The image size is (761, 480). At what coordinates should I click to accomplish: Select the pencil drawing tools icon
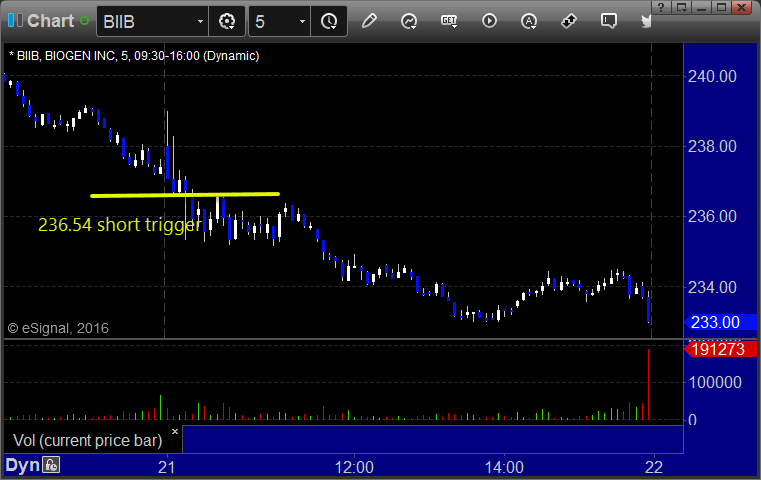coord(369,21)
